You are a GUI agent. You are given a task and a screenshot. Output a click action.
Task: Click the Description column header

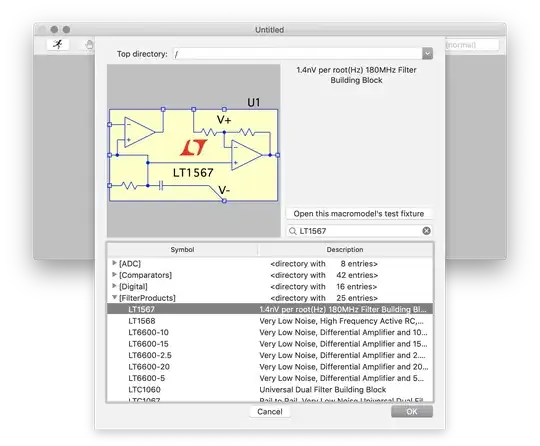[345, 250]
